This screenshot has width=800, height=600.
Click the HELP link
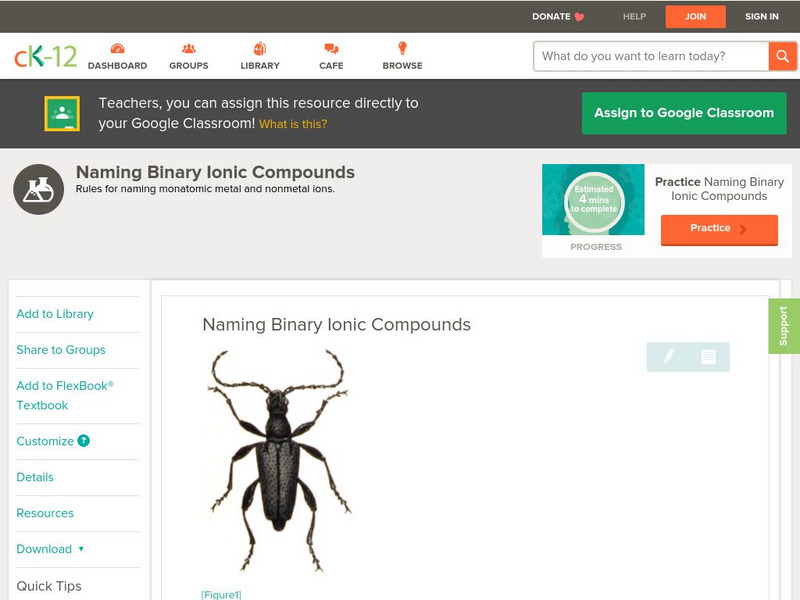pos(634,17)
